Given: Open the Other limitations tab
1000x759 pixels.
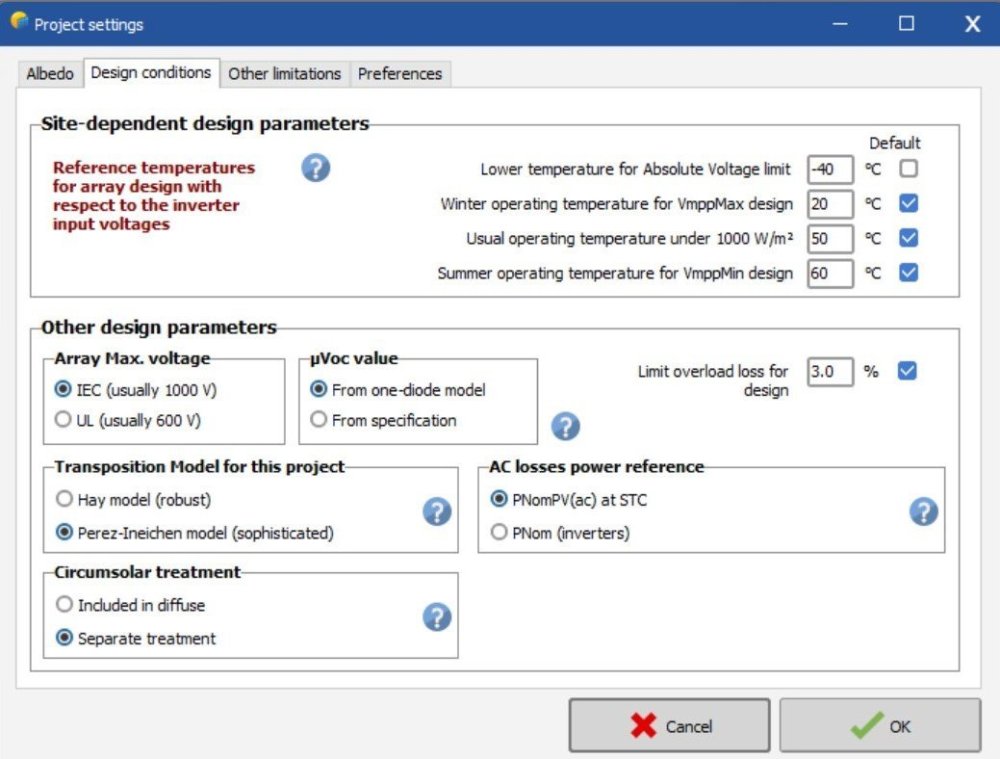Looking at the screenshot, I should (284, 74).
